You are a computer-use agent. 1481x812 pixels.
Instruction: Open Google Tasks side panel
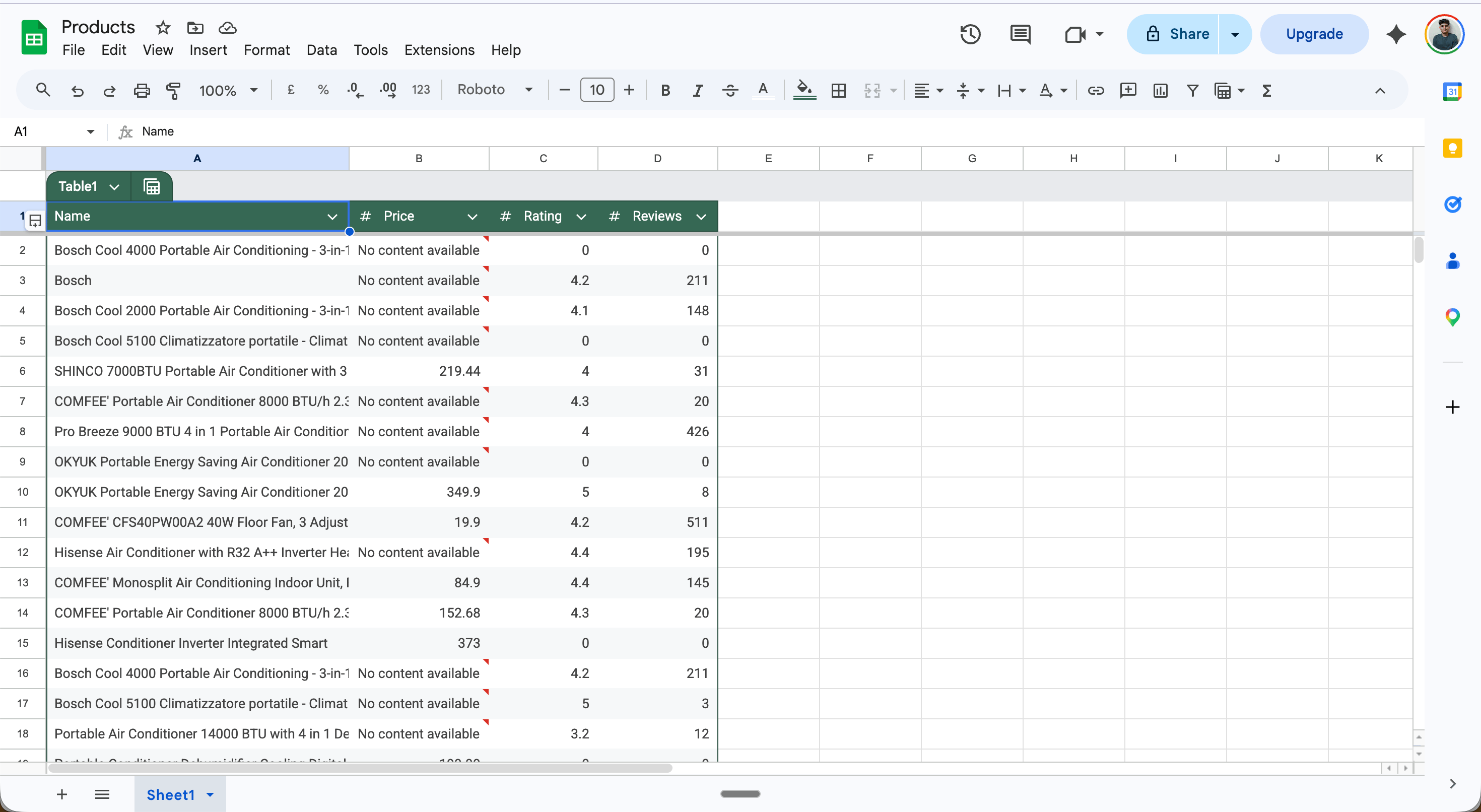pyautogui.click(x=1452, y=204)
